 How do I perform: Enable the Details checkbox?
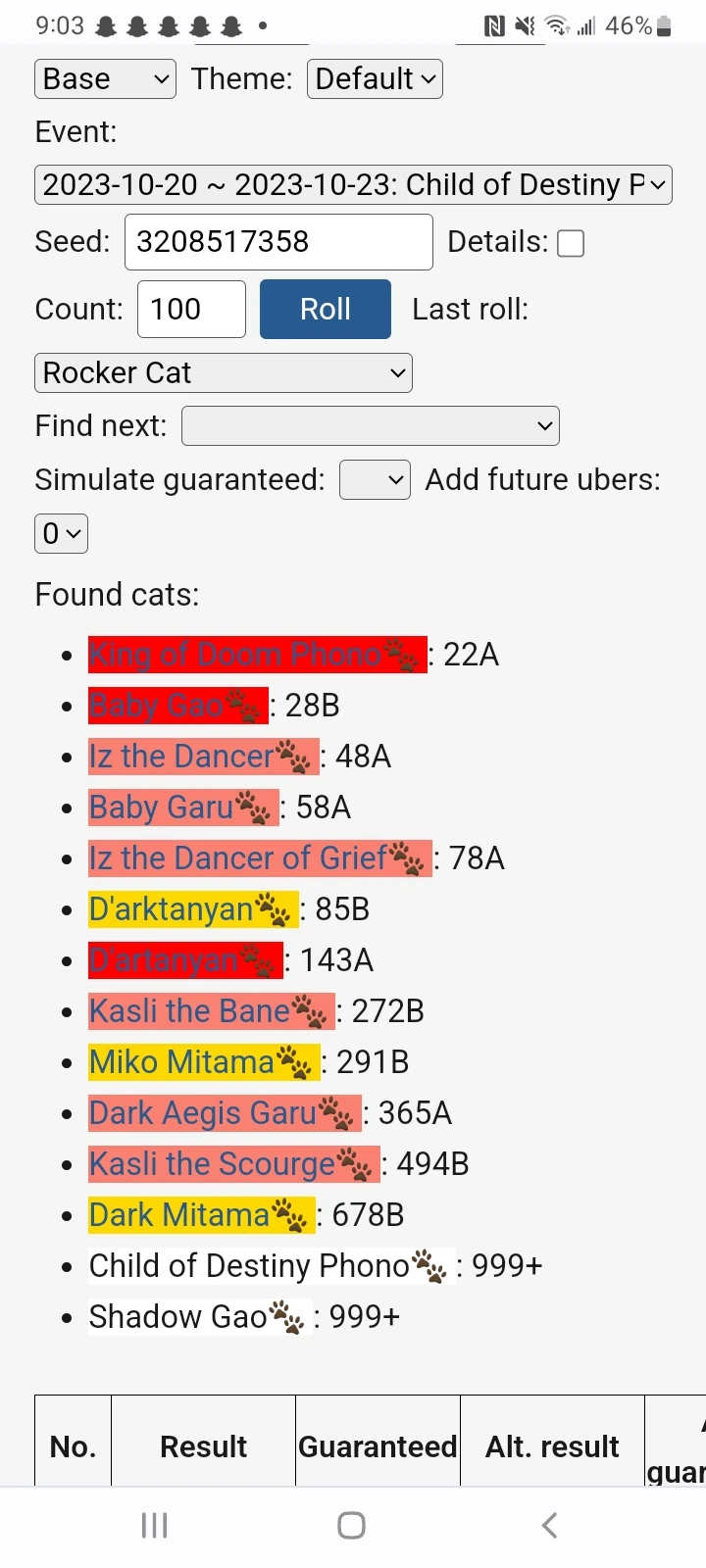pos(571,242)
